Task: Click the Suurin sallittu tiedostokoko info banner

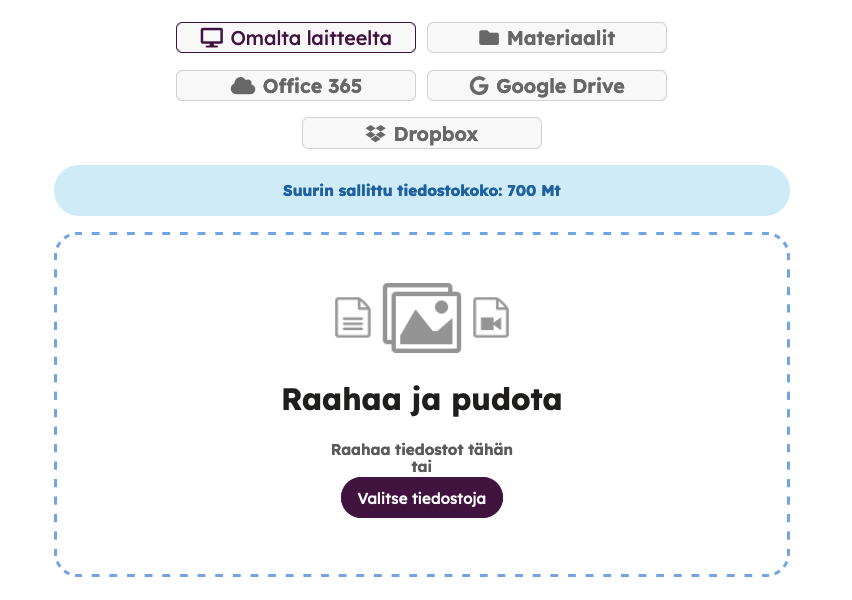Action: pos(422,191)
